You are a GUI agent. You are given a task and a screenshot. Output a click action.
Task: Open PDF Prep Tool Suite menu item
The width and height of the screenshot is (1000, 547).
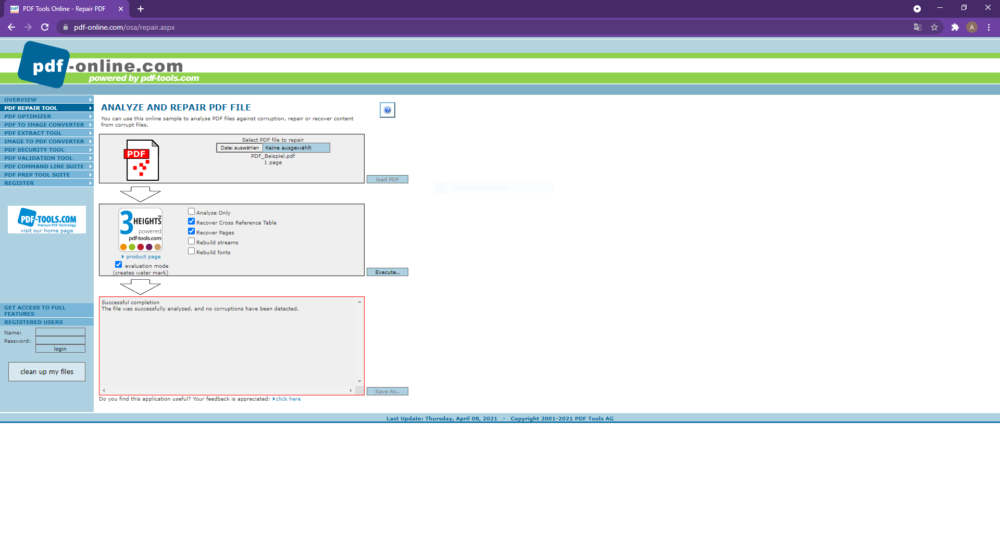[47, 174]
